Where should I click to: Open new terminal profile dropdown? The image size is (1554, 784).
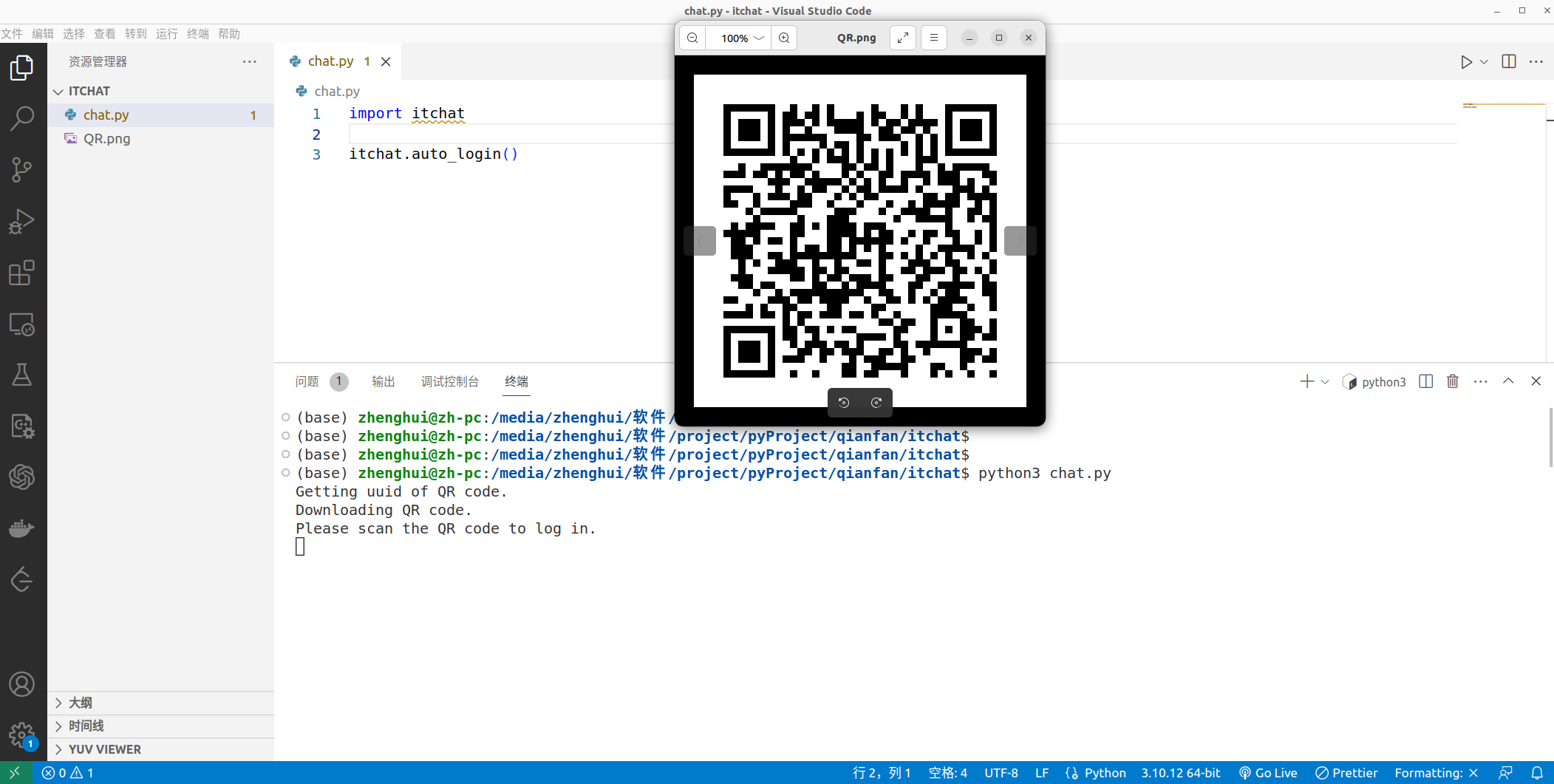[x=1325, y=381]
